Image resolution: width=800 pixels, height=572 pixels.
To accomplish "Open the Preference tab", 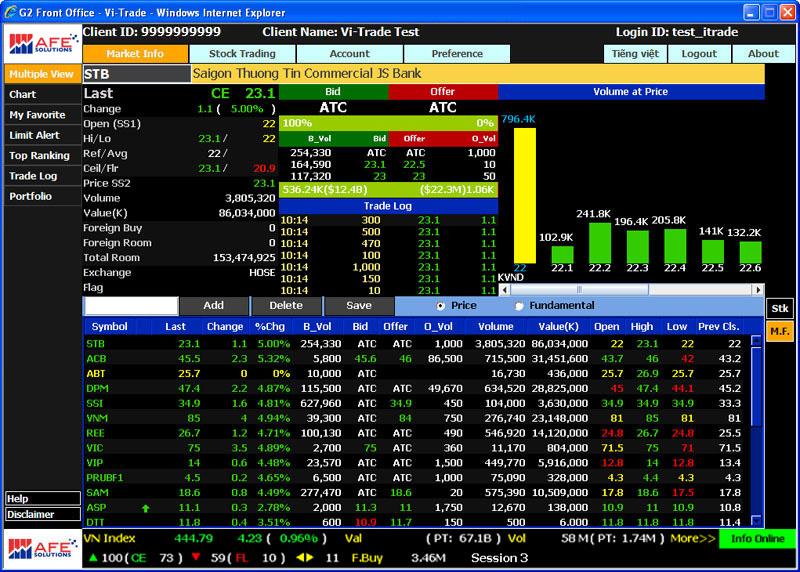I will 457,54.
